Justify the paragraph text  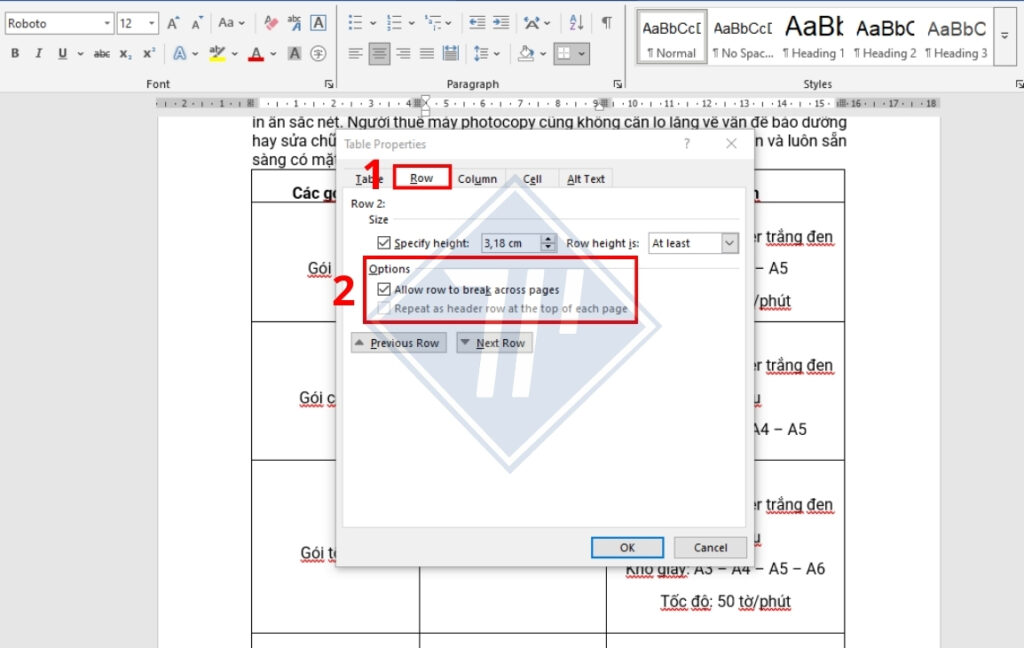427,54
